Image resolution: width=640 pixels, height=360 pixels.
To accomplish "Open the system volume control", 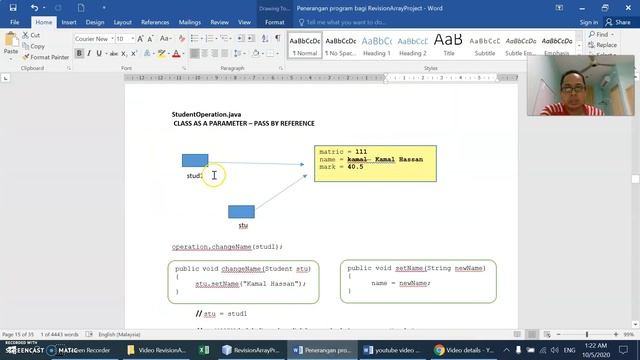I will point(554,350).
